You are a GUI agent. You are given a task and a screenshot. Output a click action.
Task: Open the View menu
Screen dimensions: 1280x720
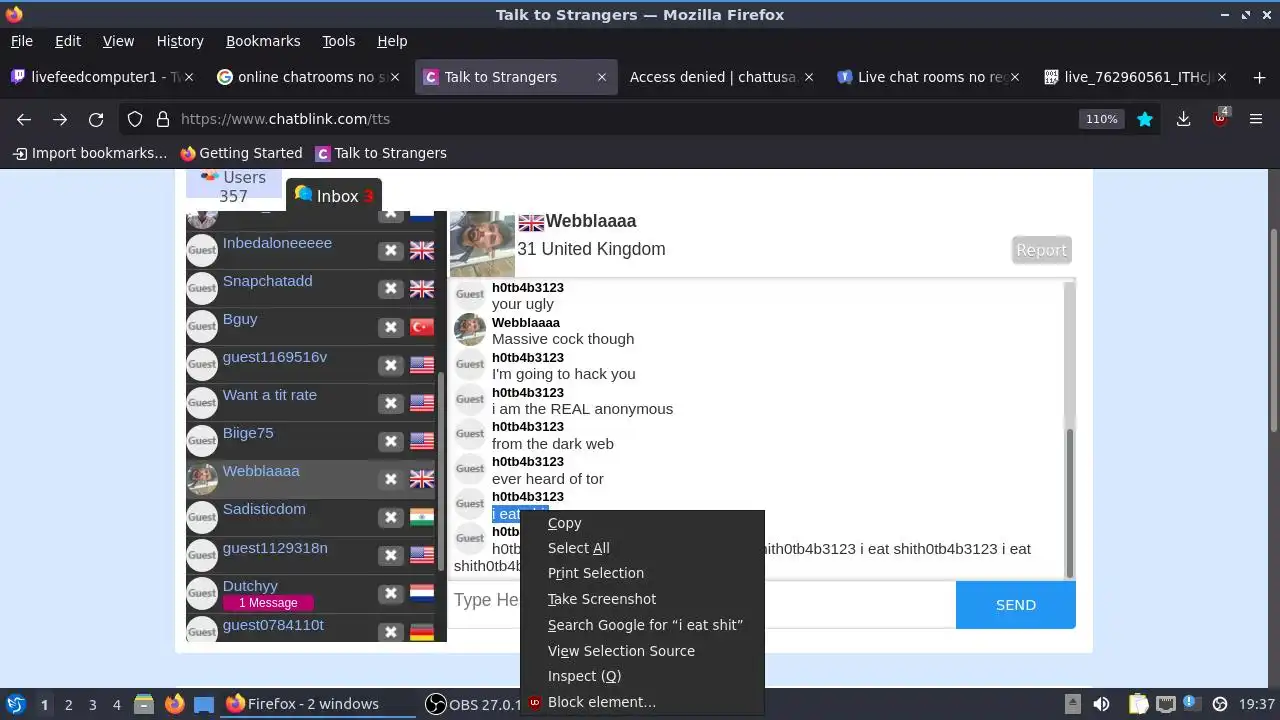(x=118, y=41)
